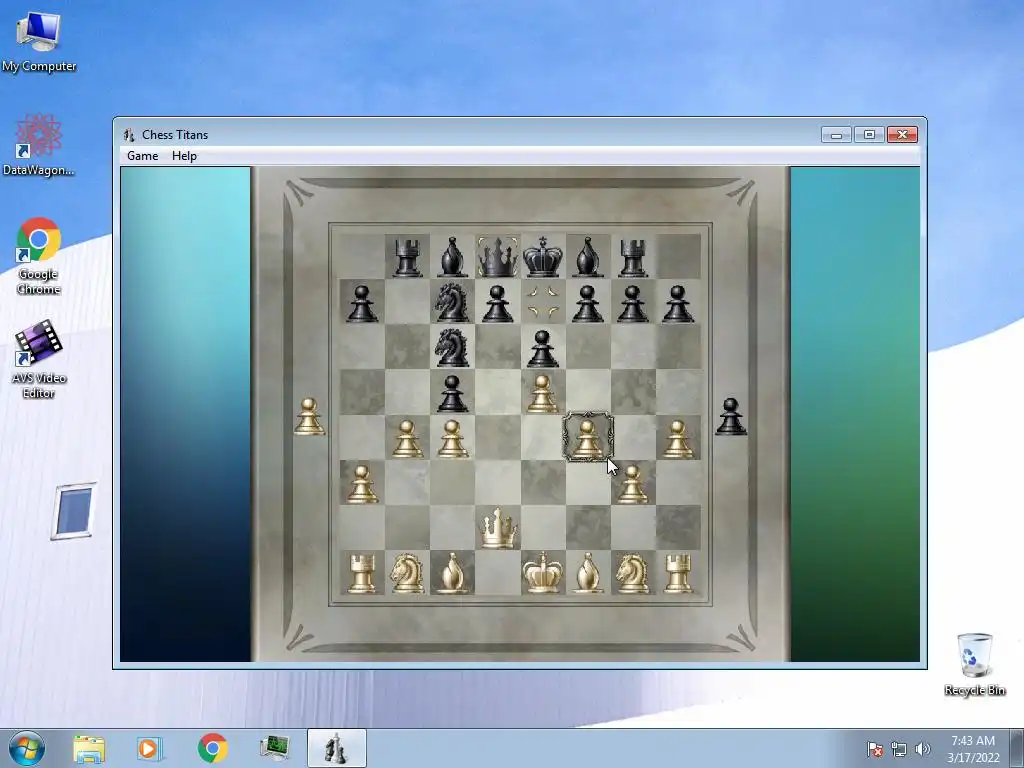Select the white knight on b1
The image size is (1024, 768).
[x=407, y=573]
